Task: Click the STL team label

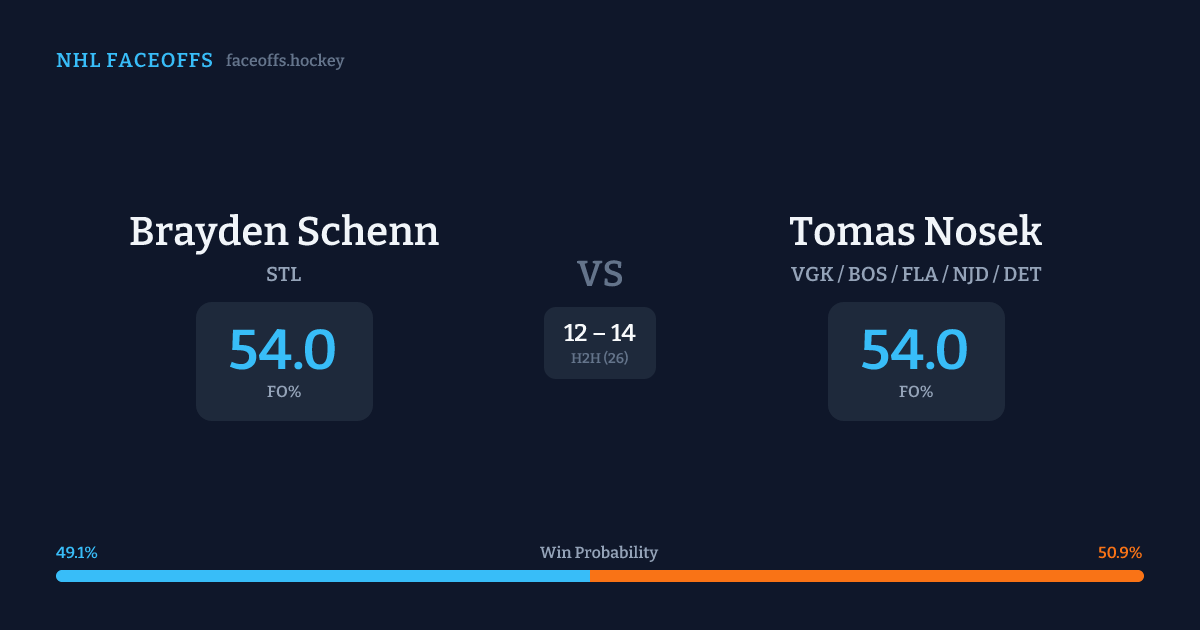Action: [x=284, y=275]
